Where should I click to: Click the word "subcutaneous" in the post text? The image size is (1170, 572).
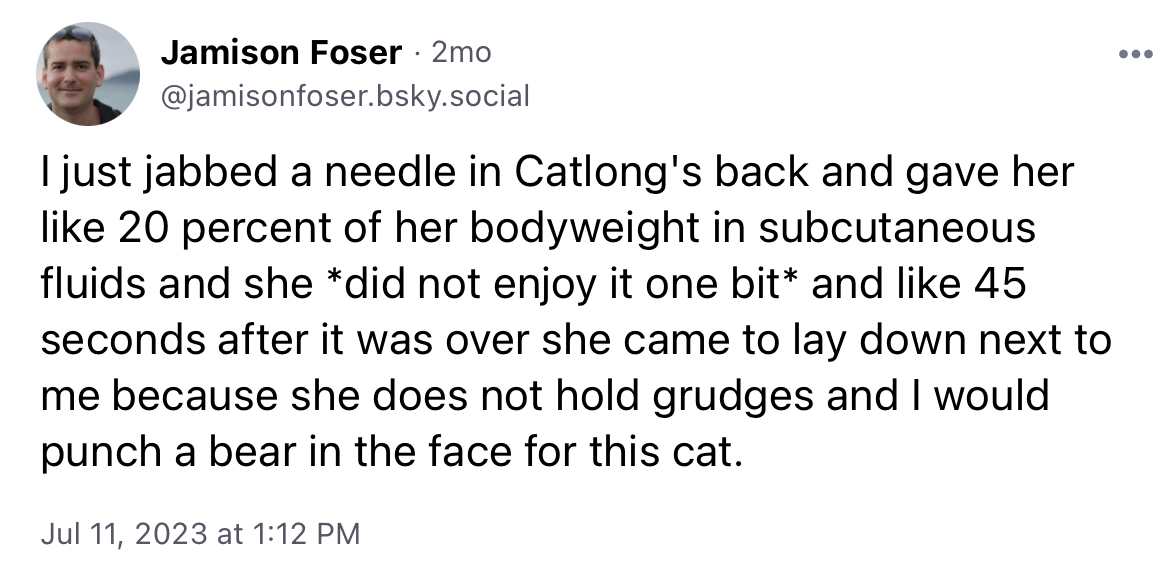point(897,228)
